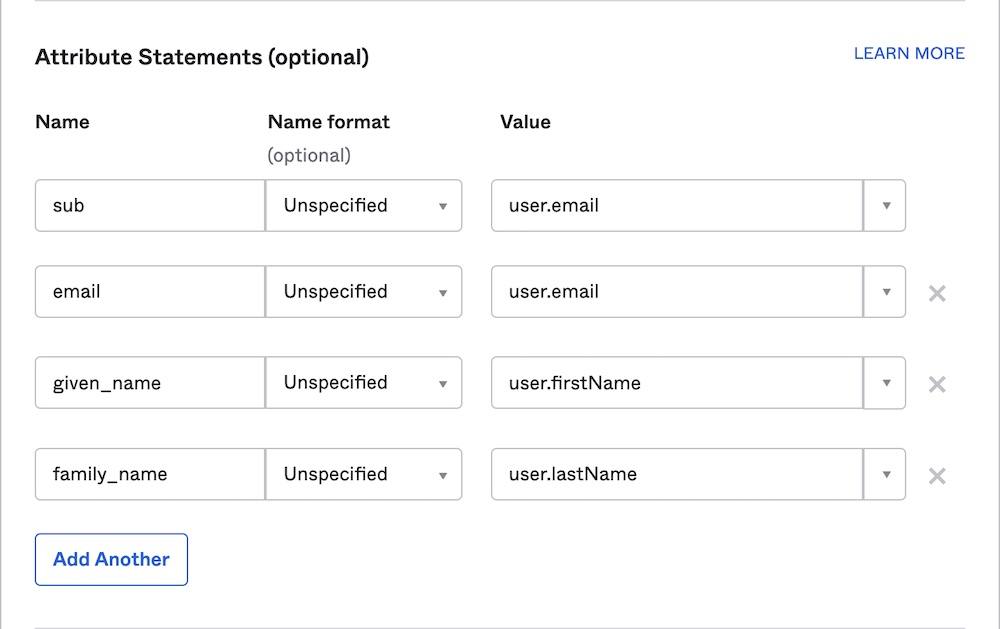The height and width of the screenshot is (629, 1000).
Task: Delete the given_name attribute statement
Action: [937, 383]
